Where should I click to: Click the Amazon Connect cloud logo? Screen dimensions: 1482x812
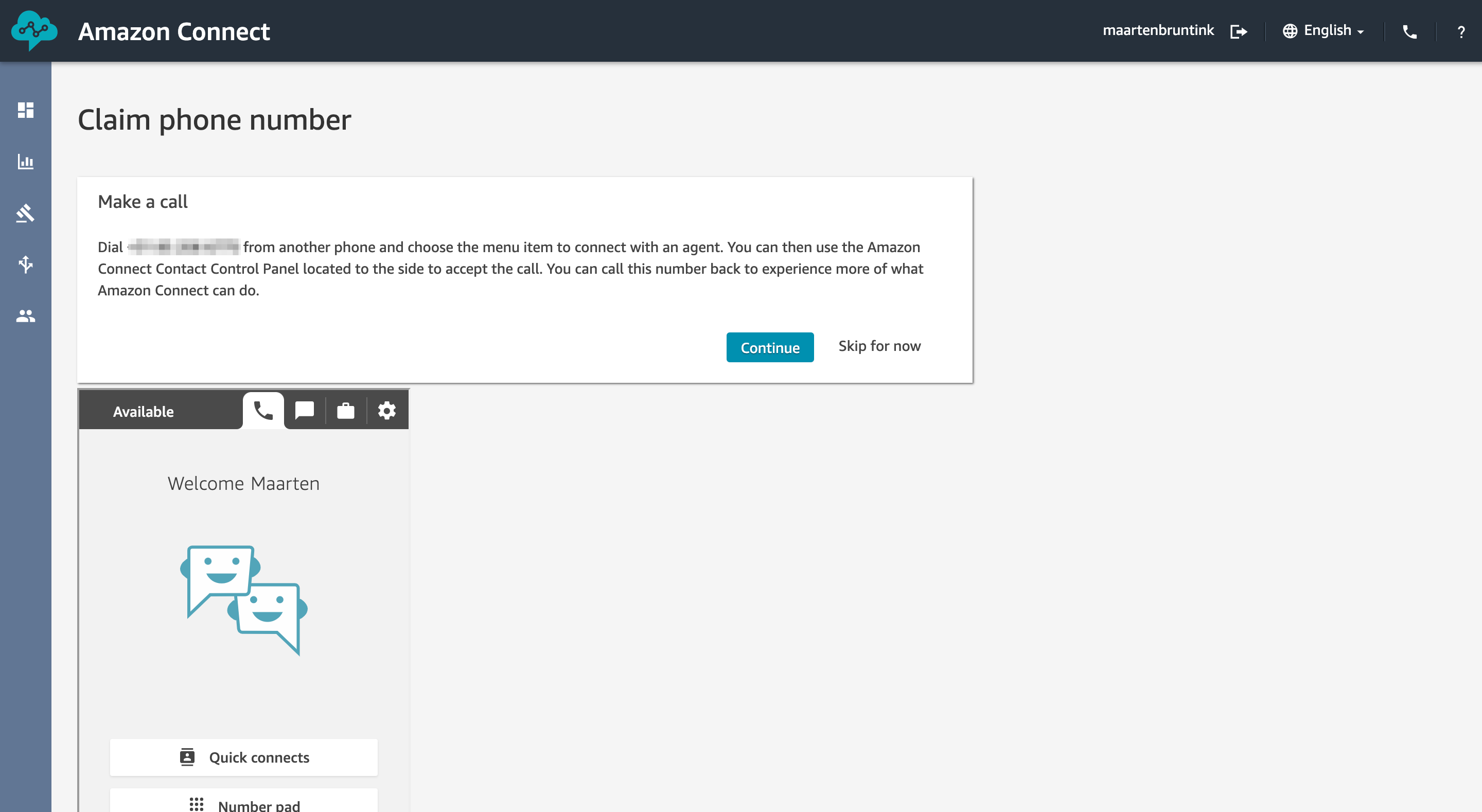point(34,31)
